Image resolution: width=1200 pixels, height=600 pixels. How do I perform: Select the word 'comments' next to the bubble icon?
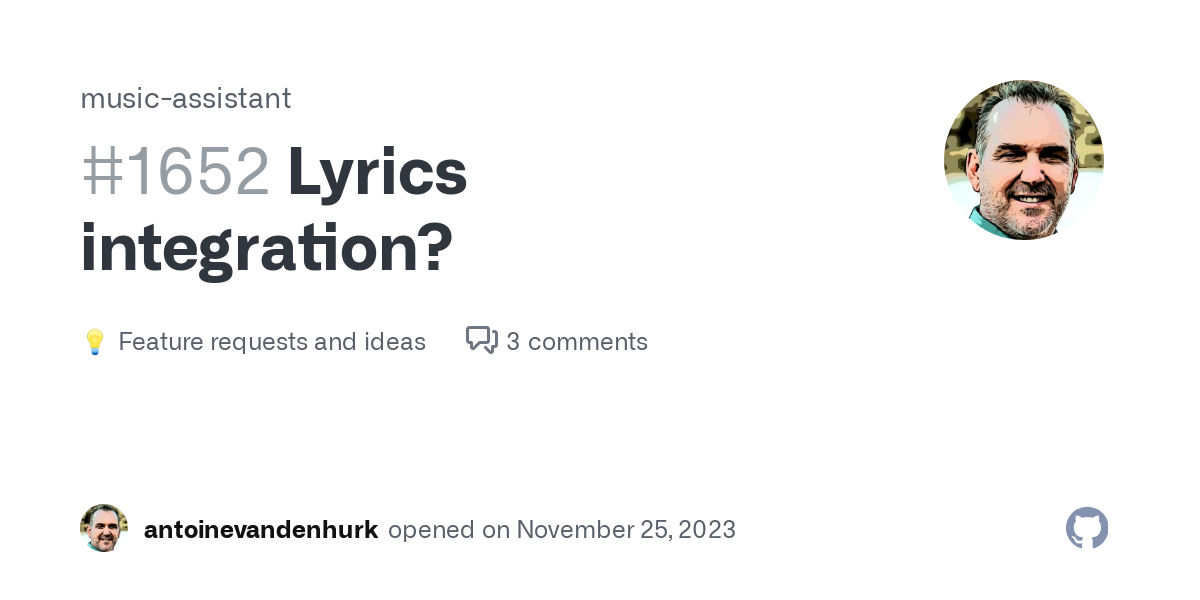[588, 342]
